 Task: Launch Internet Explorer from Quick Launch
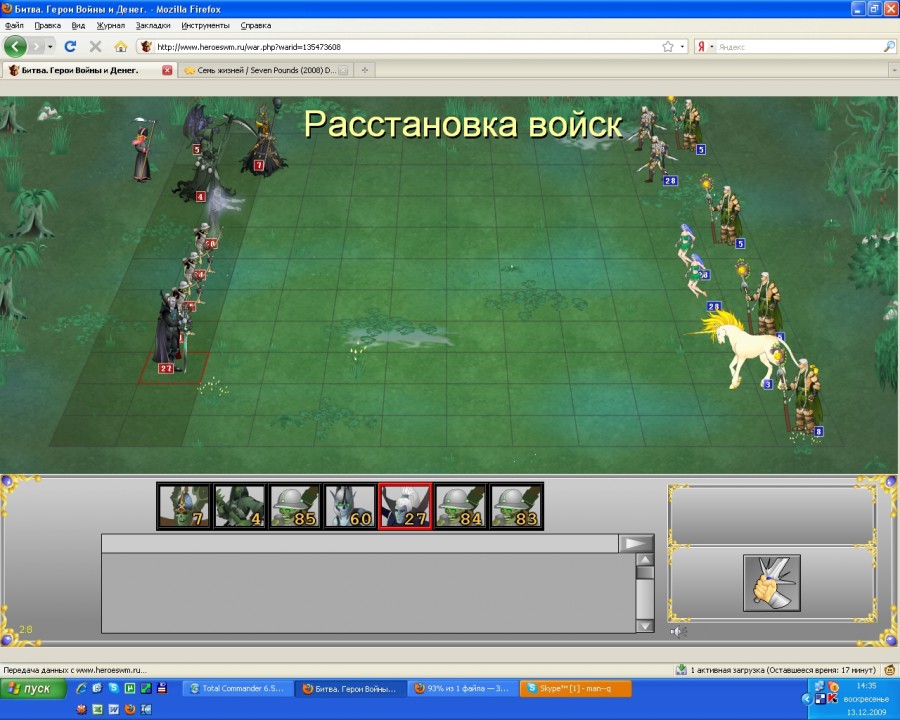81,688
